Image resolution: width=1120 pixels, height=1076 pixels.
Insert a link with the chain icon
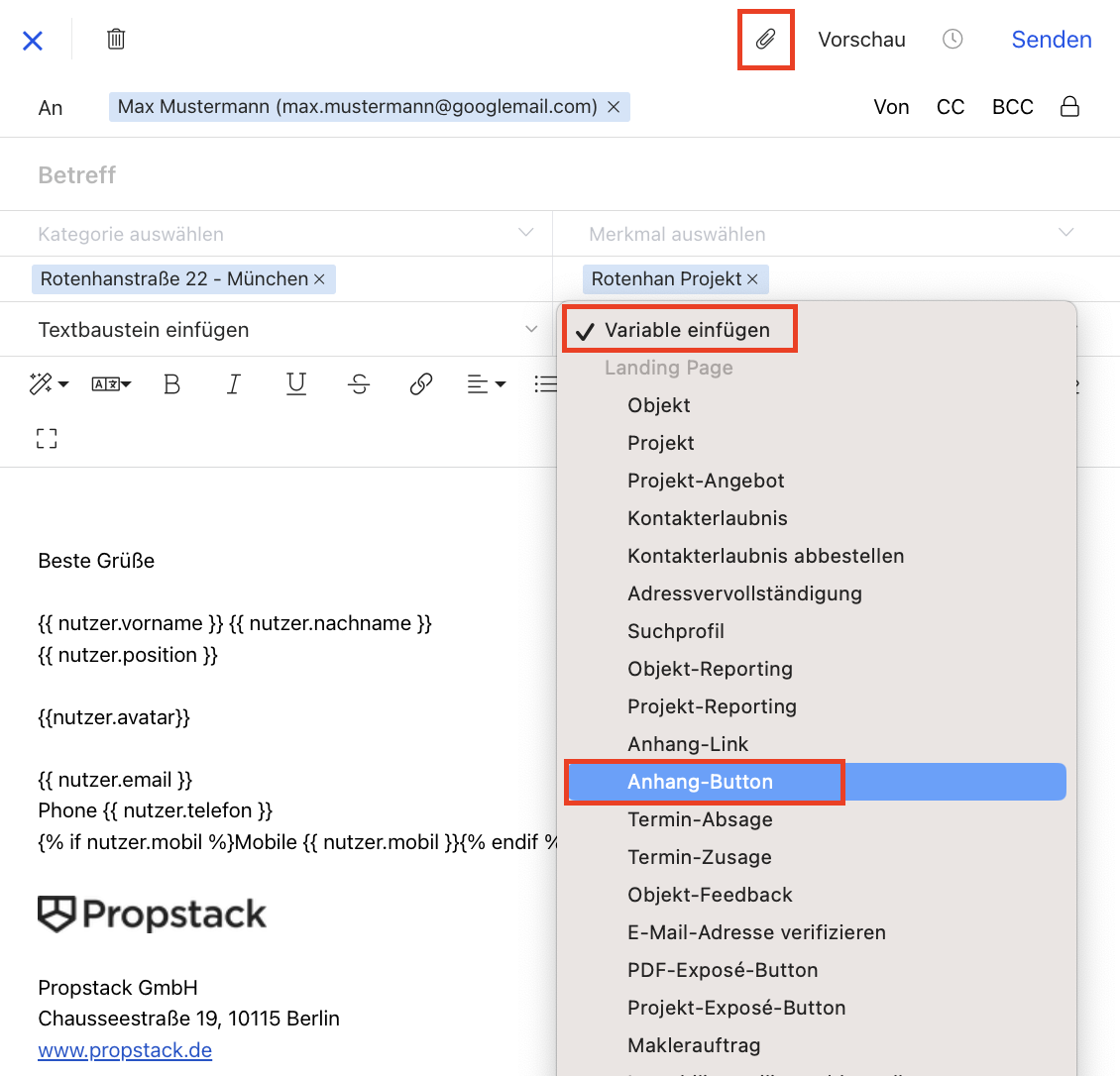pyautogui.click(x=421, y=384)
